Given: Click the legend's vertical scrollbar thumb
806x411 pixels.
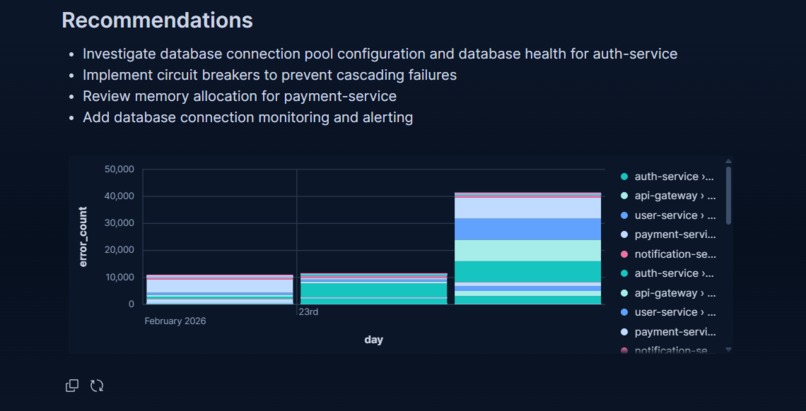Looking at the screenshot, I should tap(728, 195).
